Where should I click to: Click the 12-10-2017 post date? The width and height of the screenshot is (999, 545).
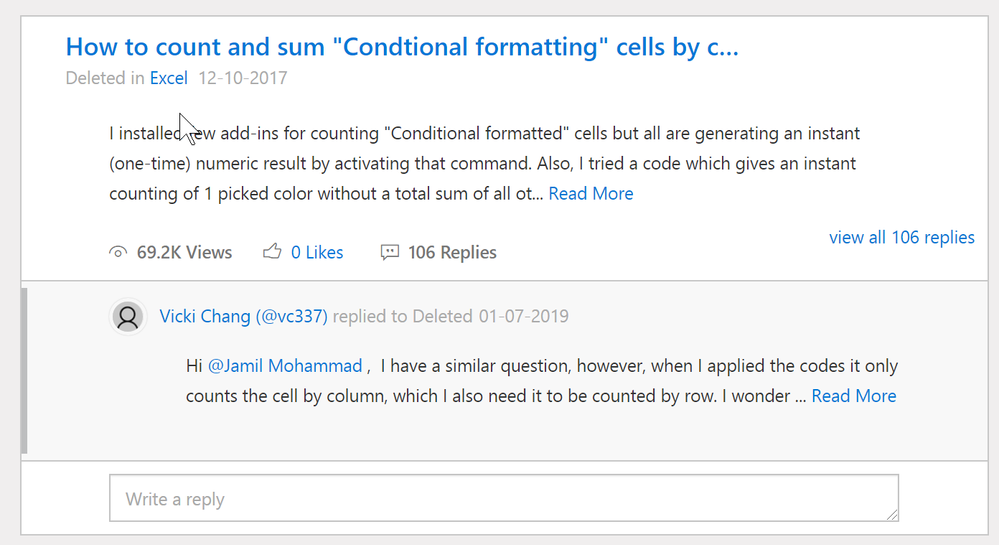tap(243, 78)
